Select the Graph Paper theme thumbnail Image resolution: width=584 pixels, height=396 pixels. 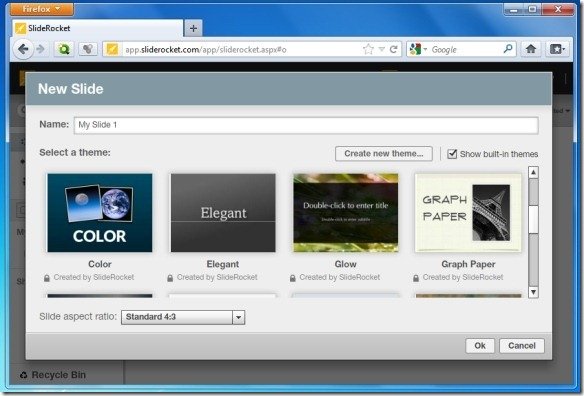click(468, 213)
